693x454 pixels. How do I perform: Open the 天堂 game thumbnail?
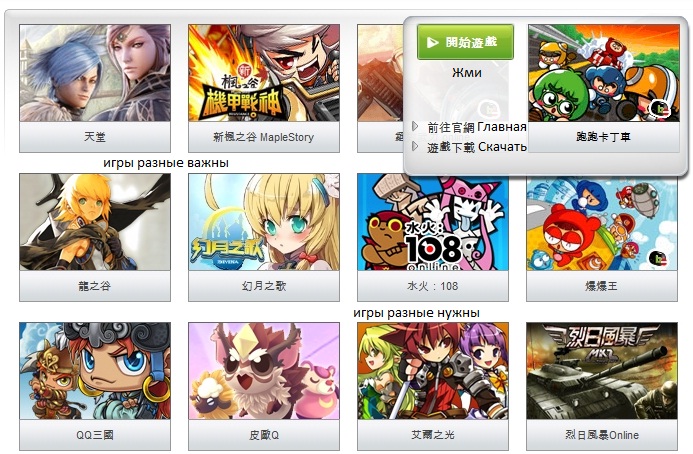click(x=95, y=73)
